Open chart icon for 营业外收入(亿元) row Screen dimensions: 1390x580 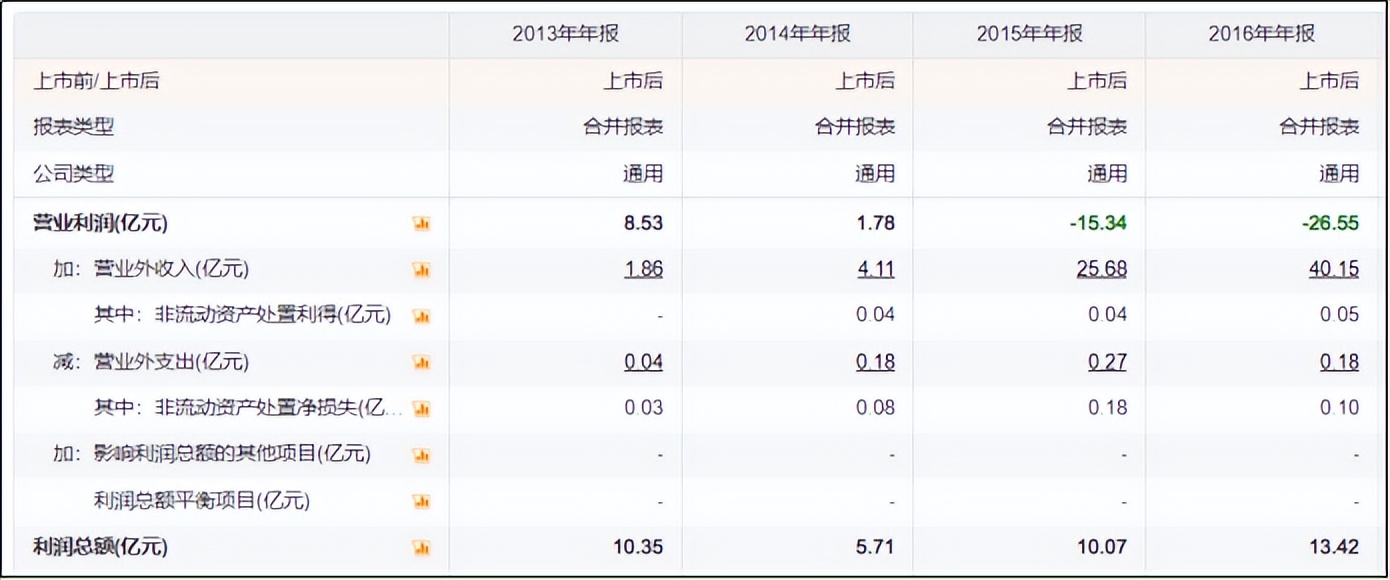point(421,270)
